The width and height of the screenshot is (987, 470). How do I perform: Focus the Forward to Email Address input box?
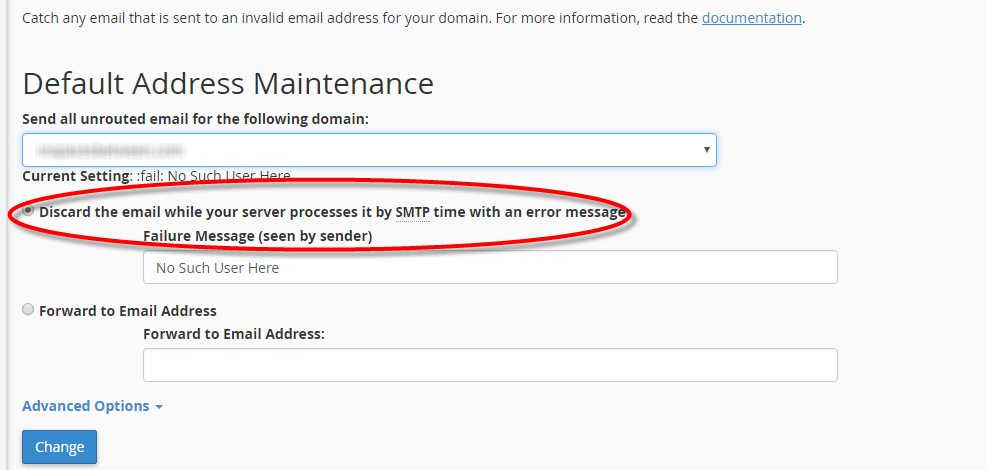tap(490, 365)
